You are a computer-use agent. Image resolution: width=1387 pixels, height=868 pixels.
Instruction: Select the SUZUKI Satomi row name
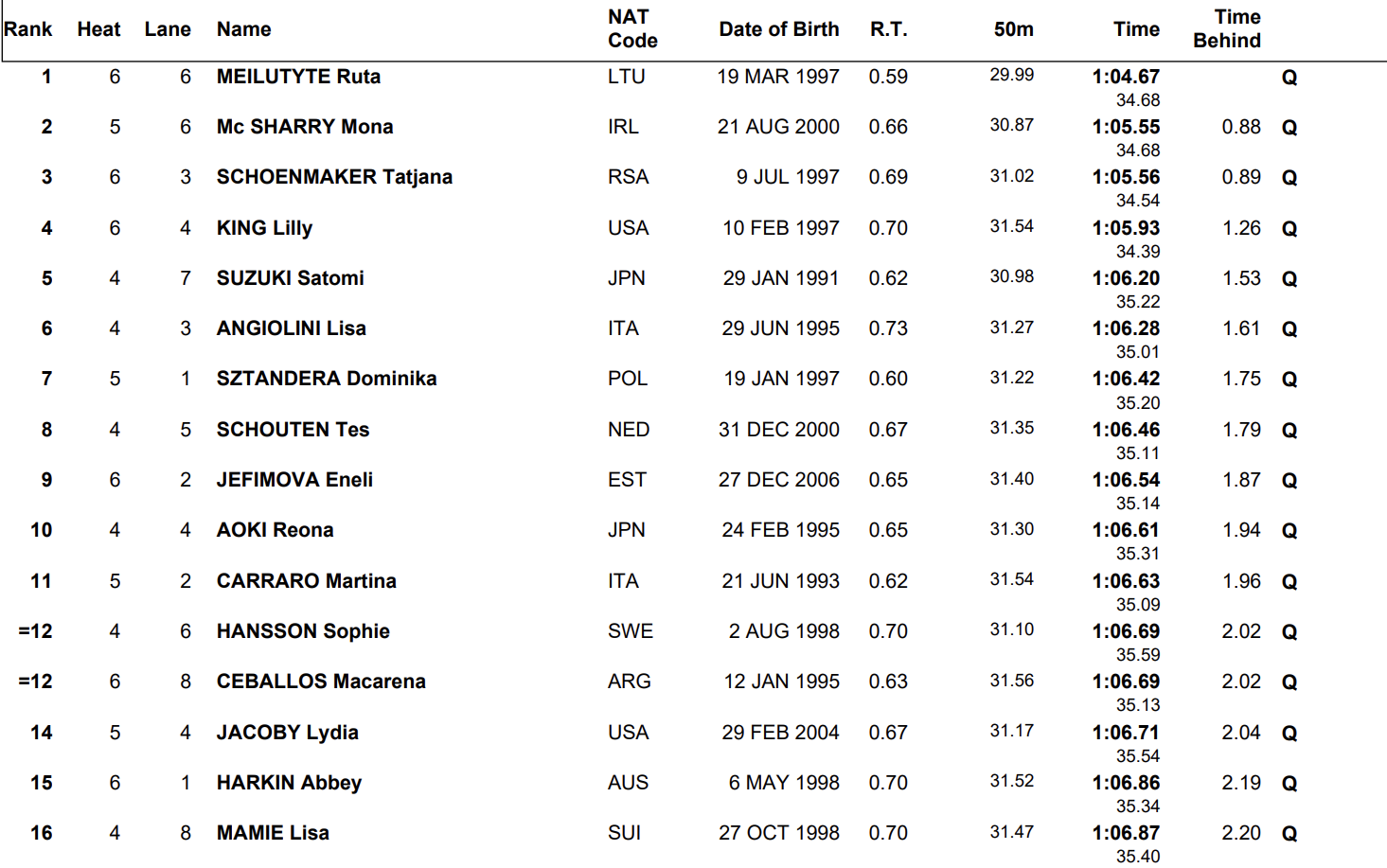tap(290, 278)
